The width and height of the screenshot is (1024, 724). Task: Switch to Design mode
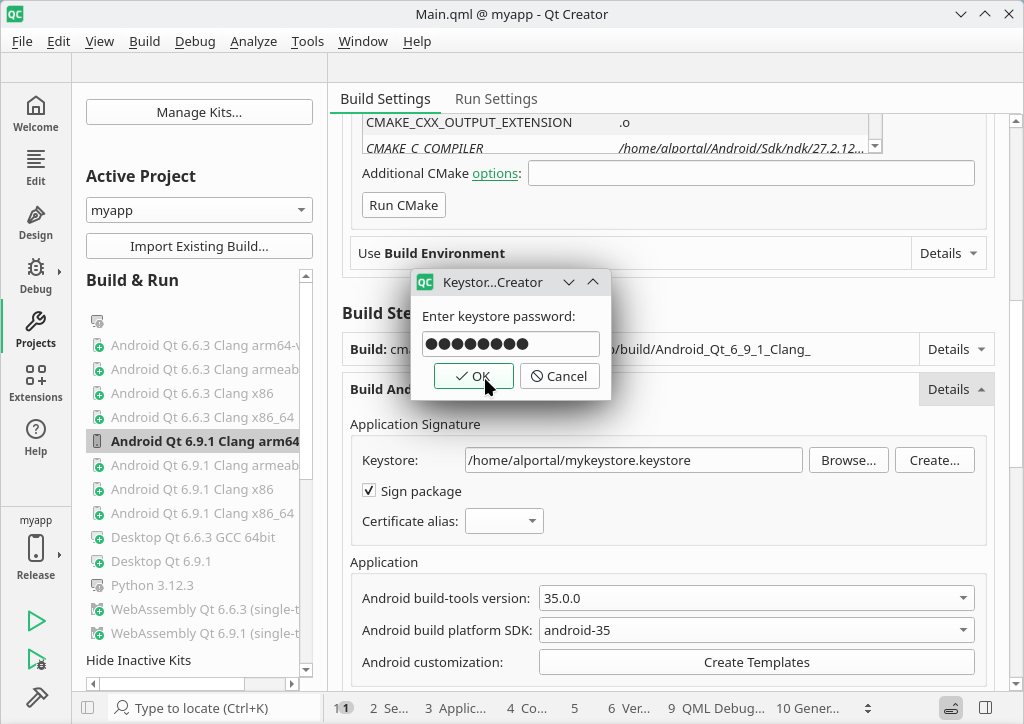[x=36, y=222]
